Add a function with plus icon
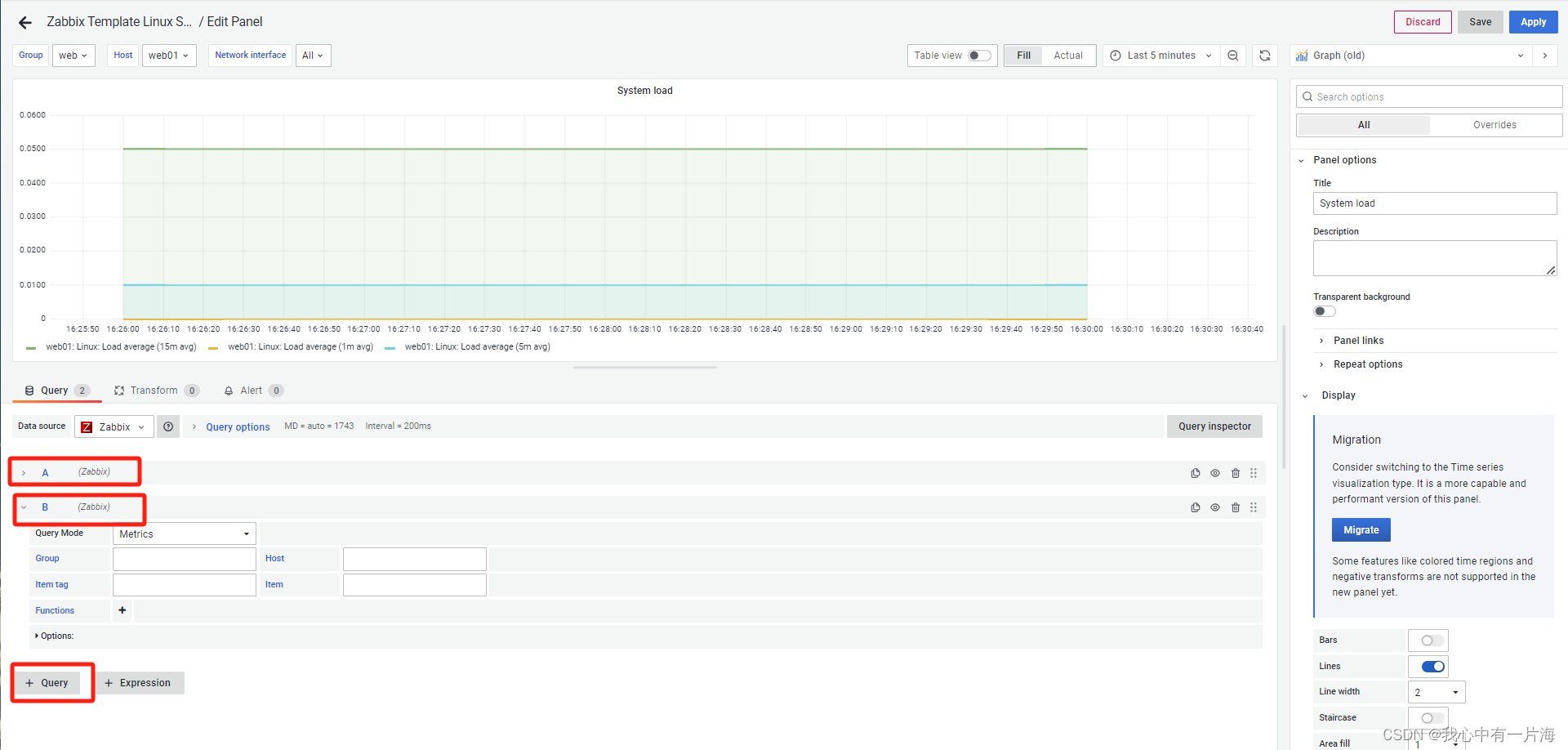 (122, 610)
